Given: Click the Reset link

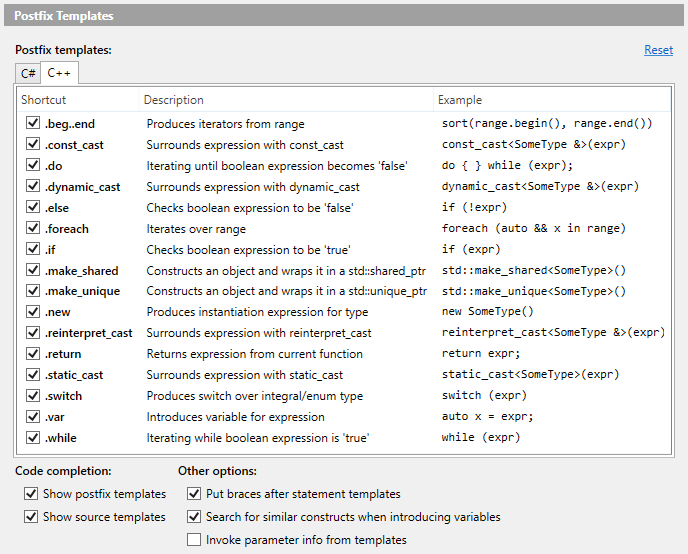Looking at the screenshot, I should tap(658, 50).
